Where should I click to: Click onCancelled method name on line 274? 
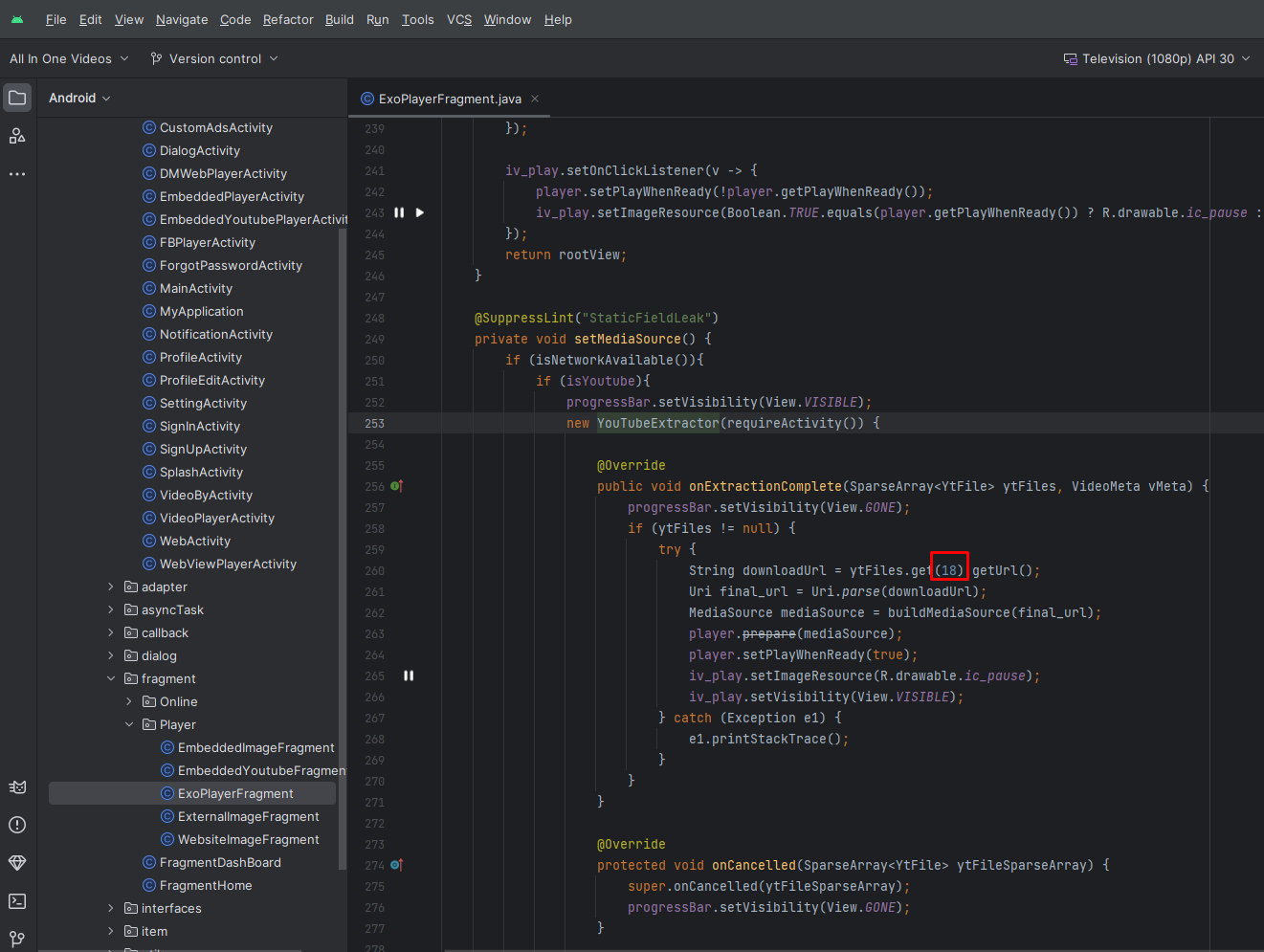pyautogui.click(x=754, y=865)
